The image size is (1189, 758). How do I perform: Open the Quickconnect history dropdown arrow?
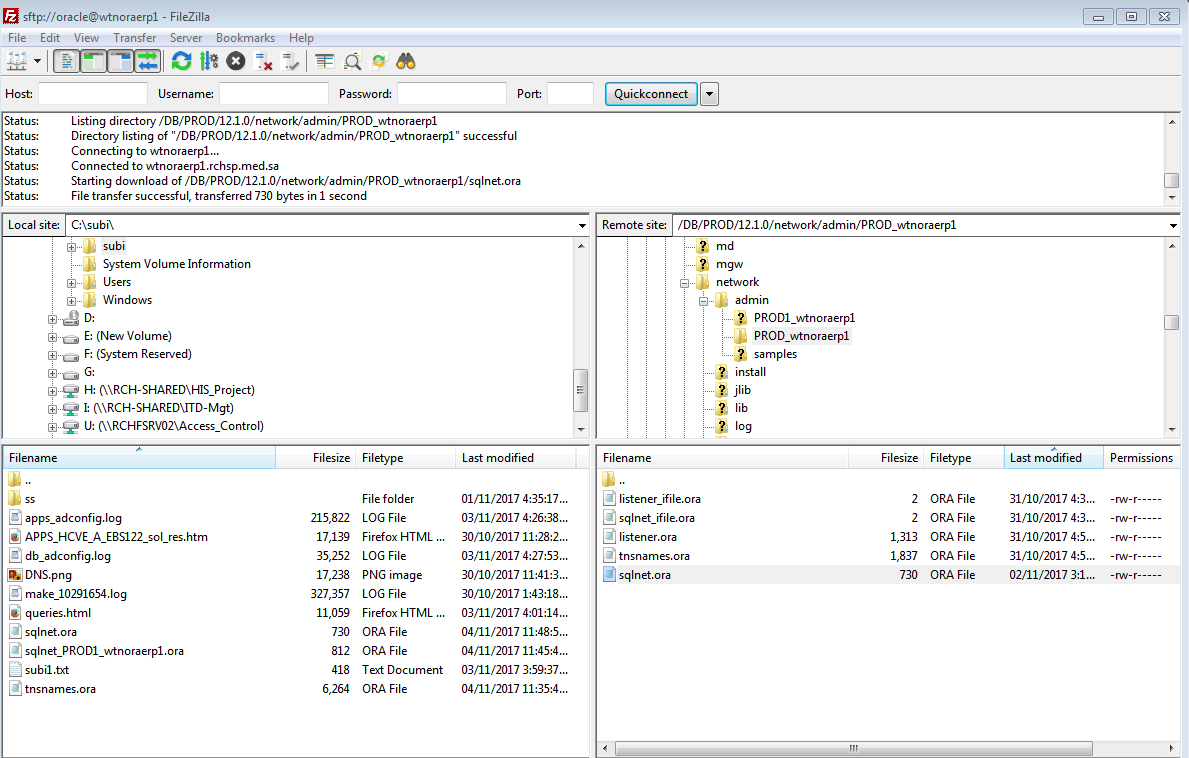tap(709, 94)
